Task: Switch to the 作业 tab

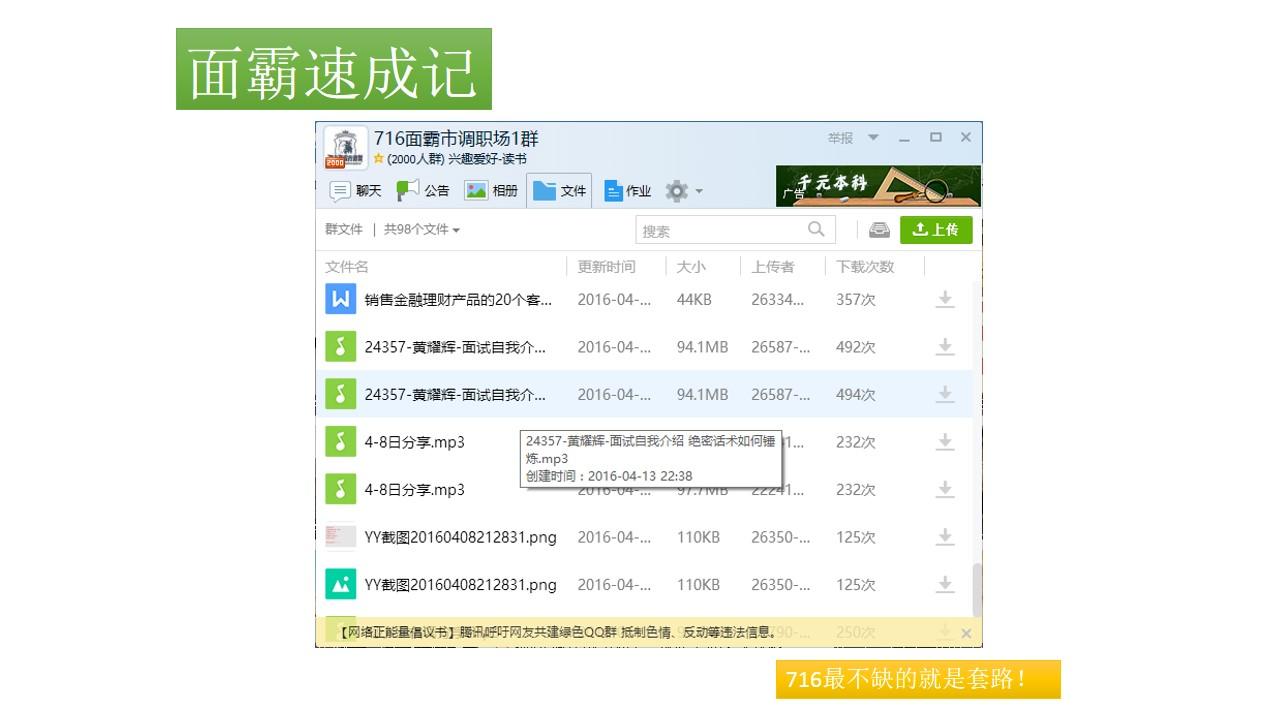Action: click(630, 190)
